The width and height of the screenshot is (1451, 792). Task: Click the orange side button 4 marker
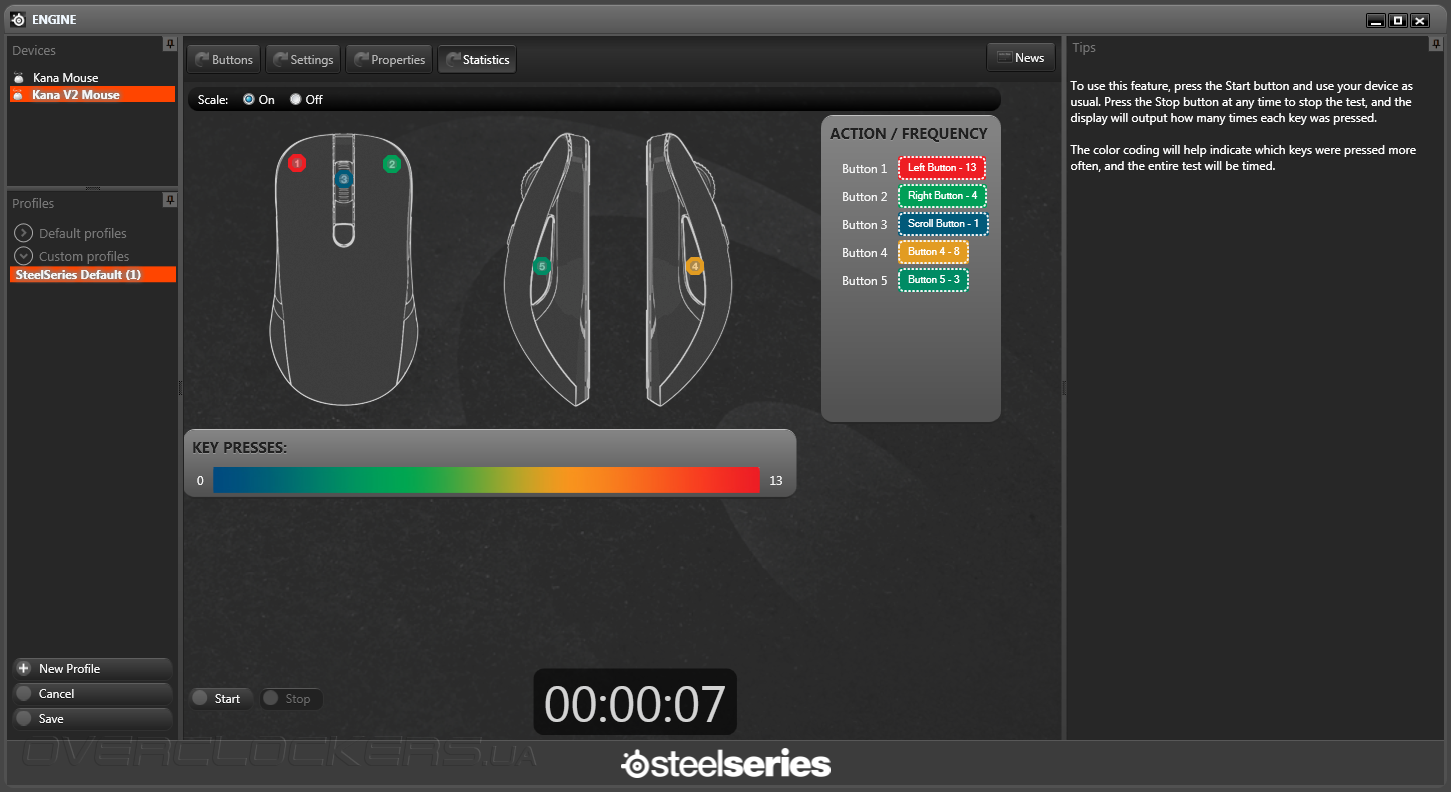click(695, 266)
